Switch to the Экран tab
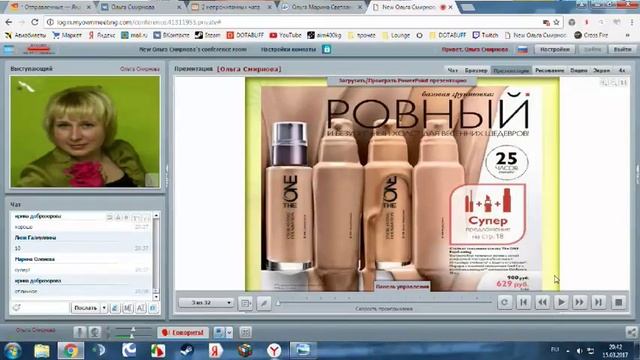 click(x=601, y=70)
